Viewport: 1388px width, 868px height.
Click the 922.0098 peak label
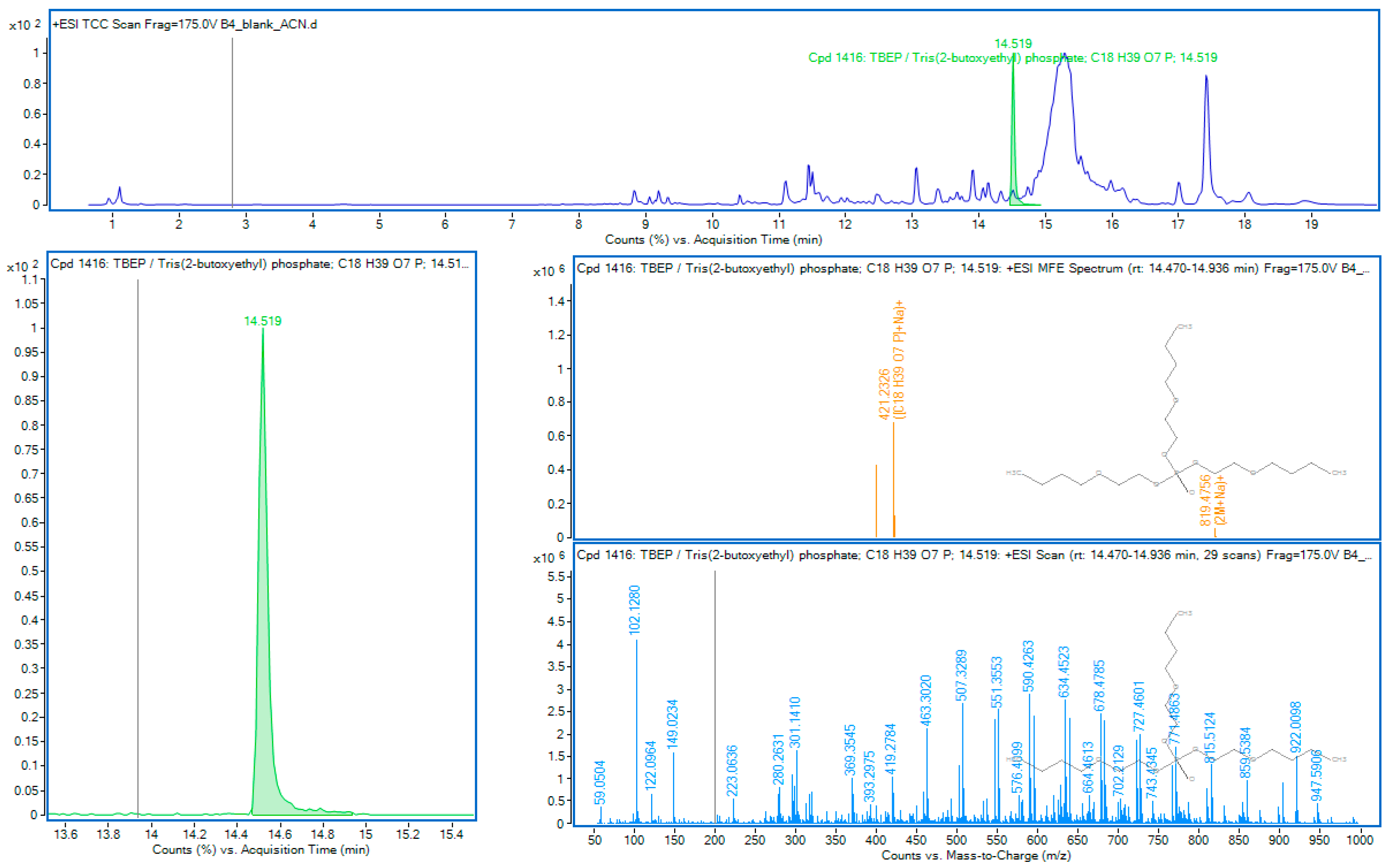coord(1295,727)
